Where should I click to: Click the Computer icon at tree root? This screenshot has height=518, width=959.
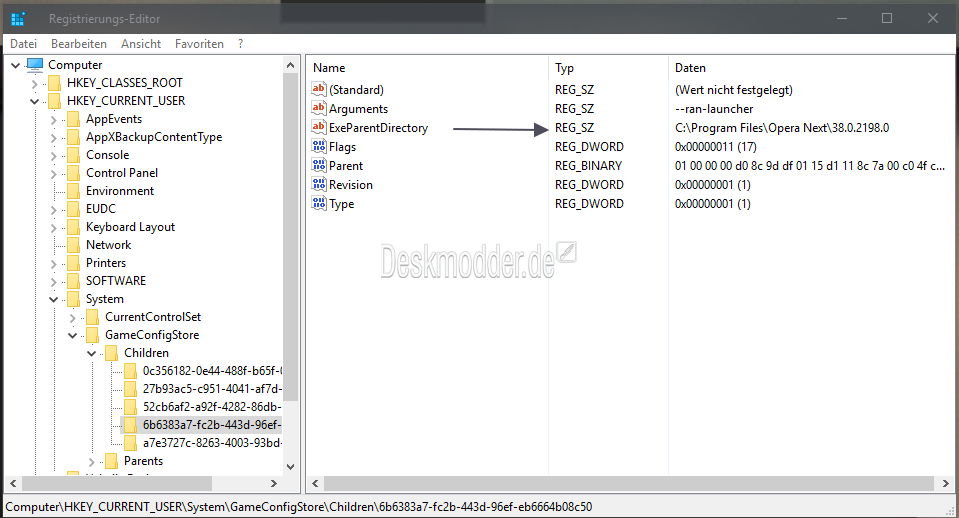click(35, 65)
